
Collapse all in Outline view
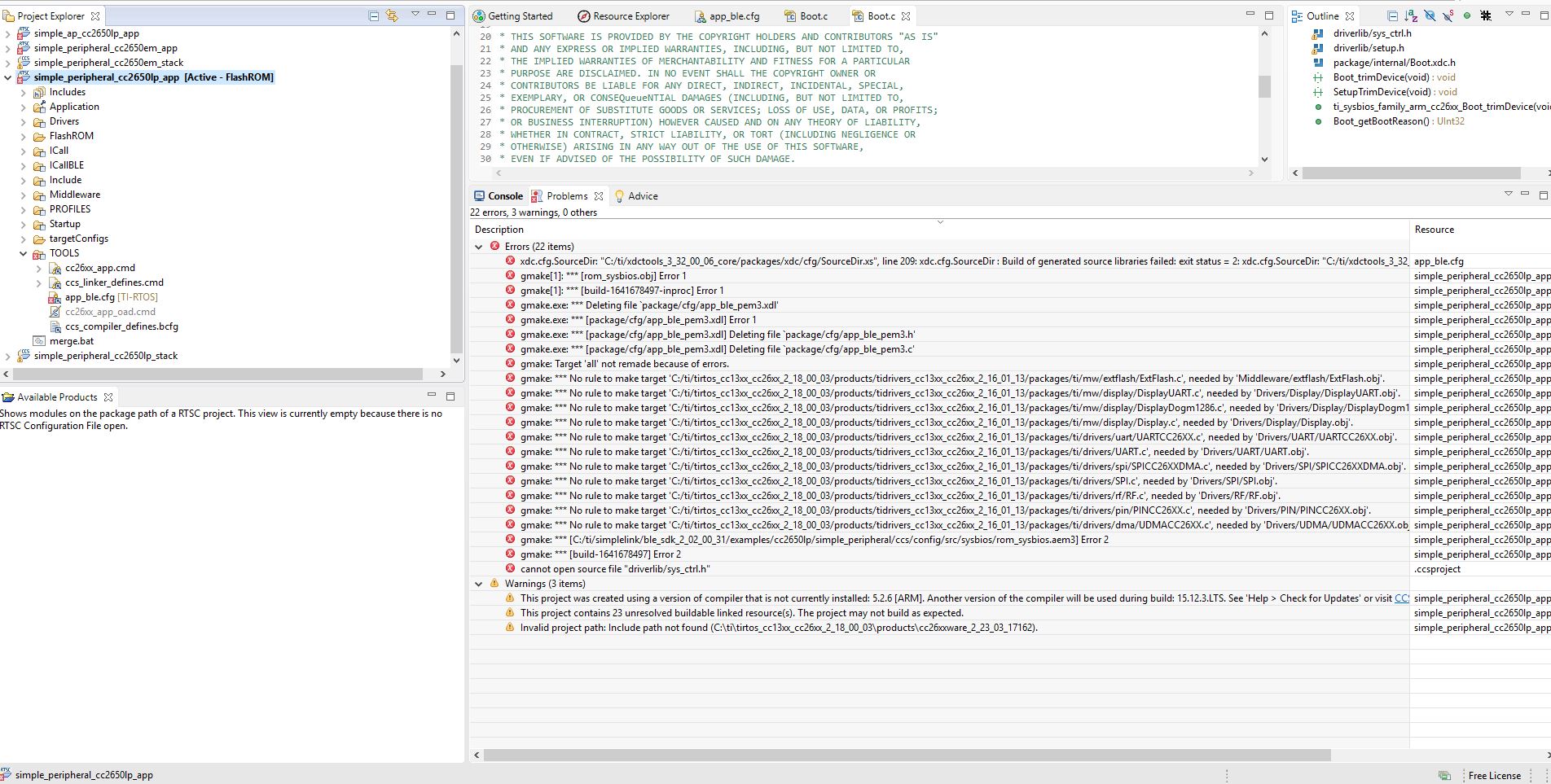[1392, 15]
